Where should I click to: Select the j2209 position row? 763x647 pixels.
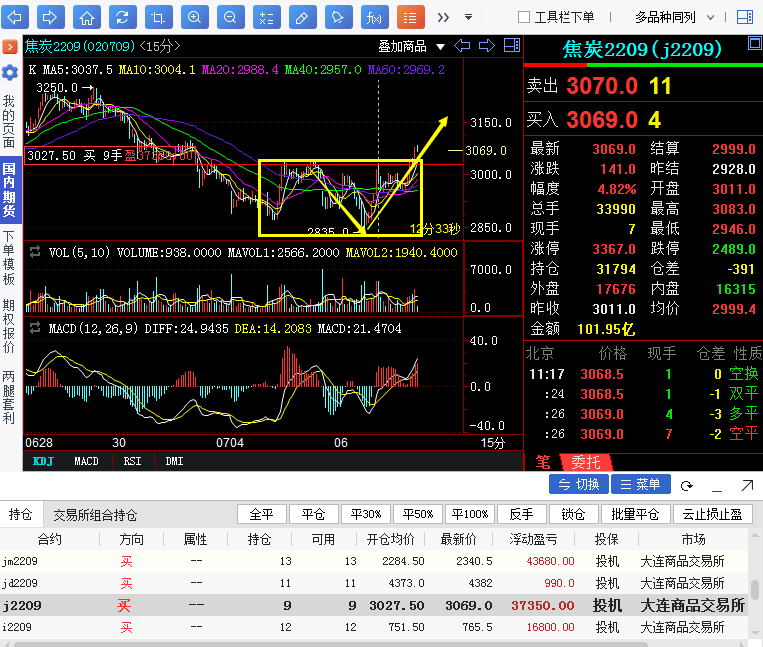[x=380, y=605]
